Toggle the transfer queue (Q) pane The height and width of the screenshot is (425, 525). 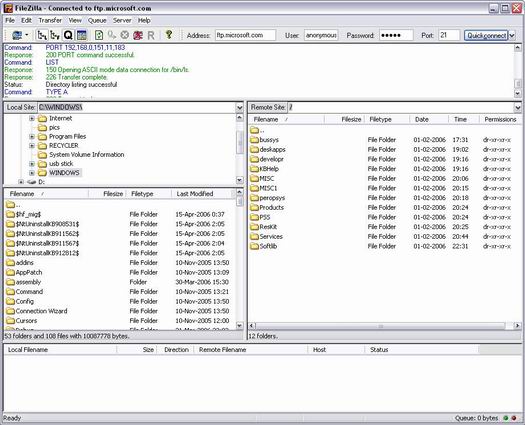pyautogui.click(x=68, y=35)
